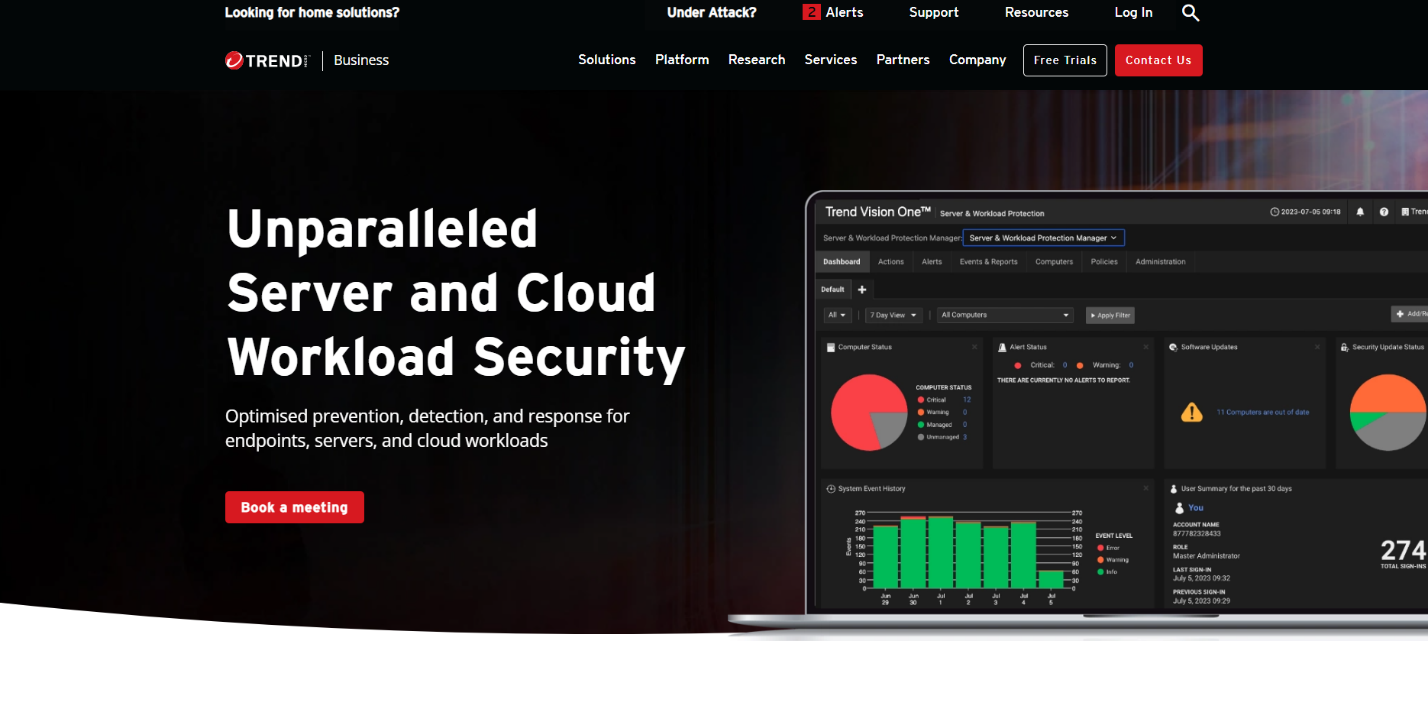This screenshot has width=1428, height=712.
Task: Select the Administration tab
Action: [1160, 262]
